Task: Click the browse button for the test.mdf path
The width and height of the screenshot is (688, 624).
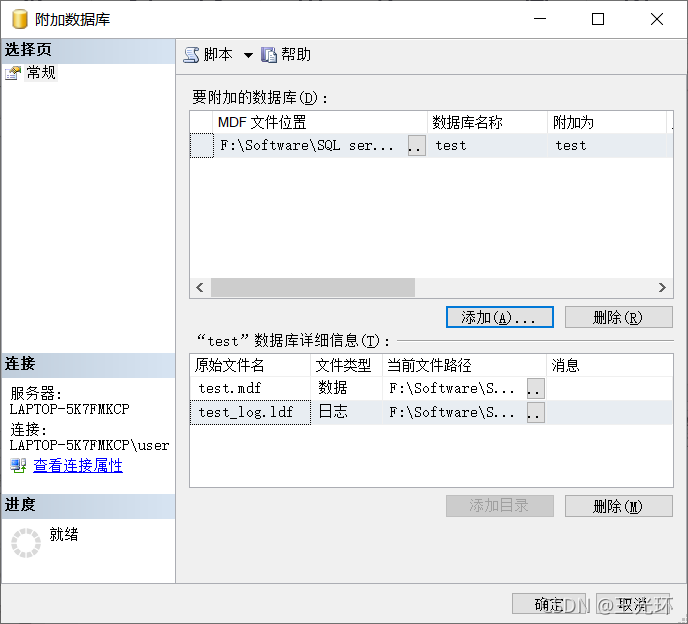Action: [x=536, y=388]
